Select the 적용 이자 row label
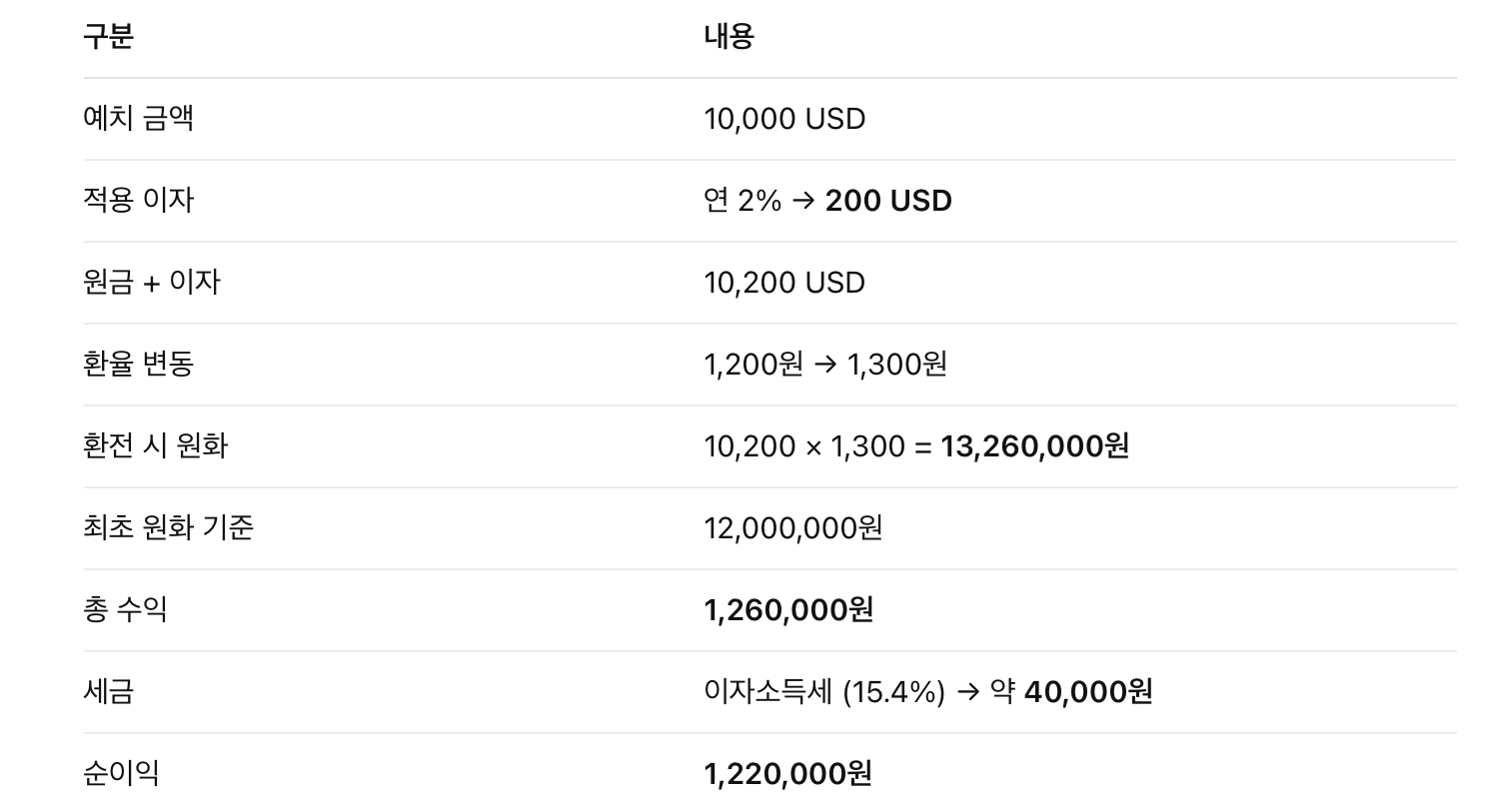 point(138,201)
